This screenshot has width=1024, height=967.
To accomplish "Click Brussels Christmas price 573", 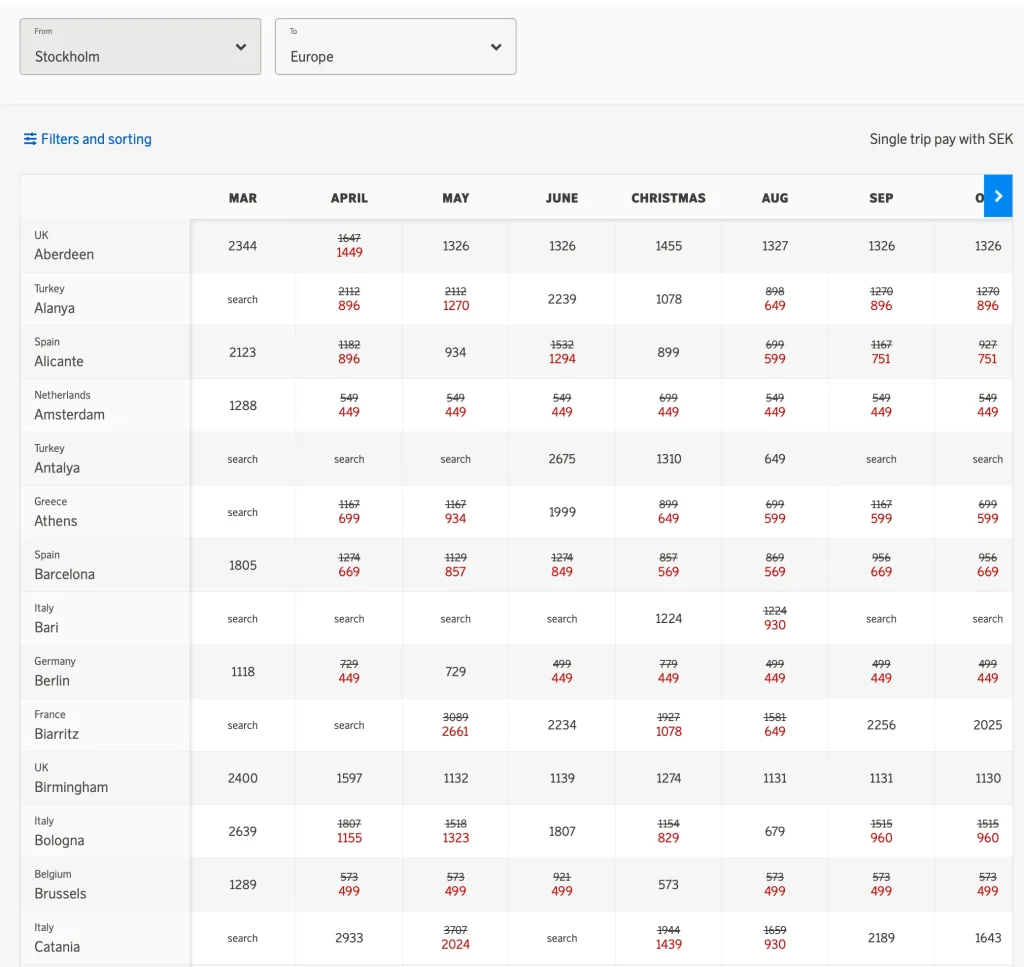I will coord(669,885).
